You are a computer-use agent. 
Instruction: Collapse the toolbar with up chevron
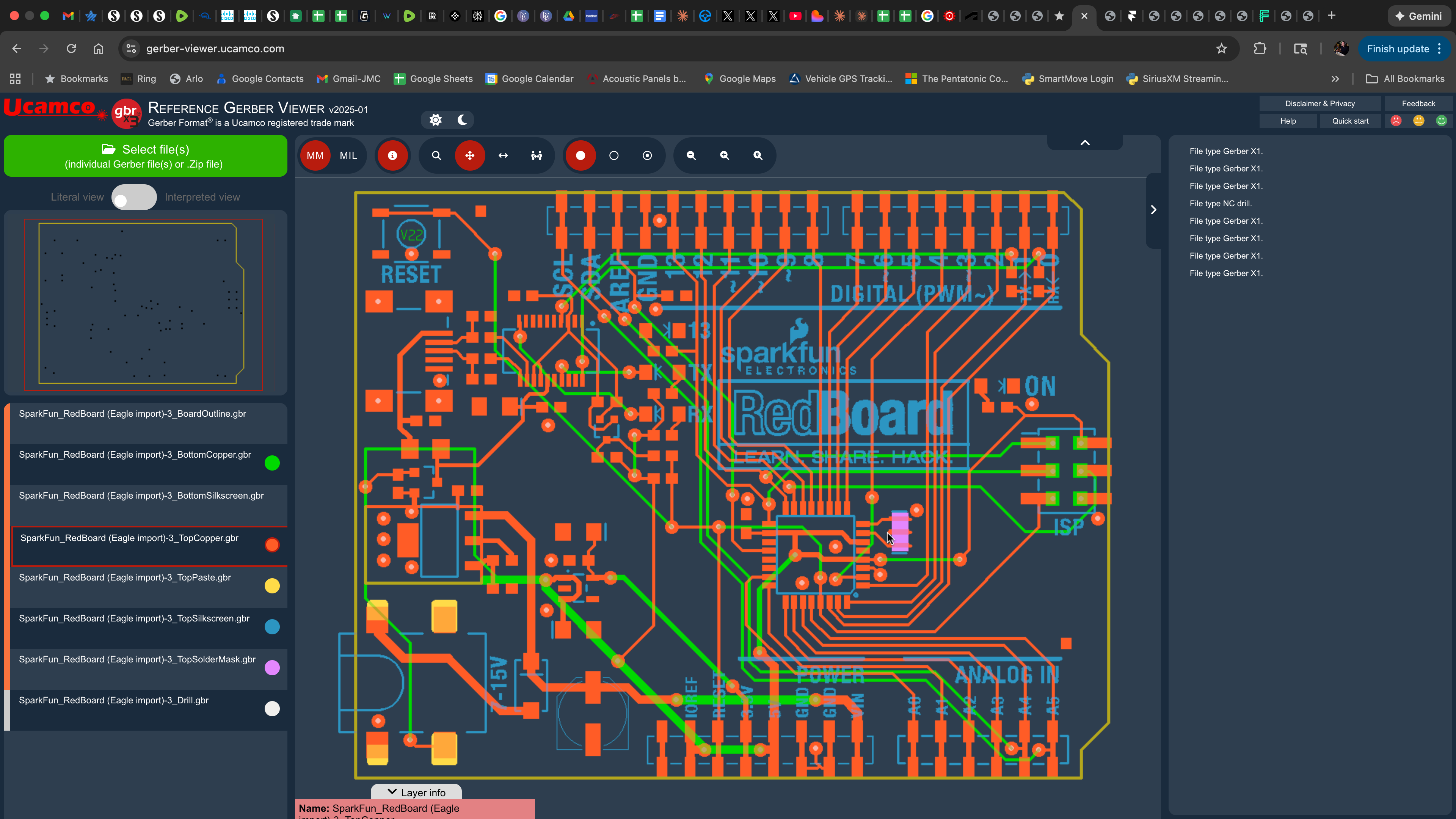click(1085, 143)
